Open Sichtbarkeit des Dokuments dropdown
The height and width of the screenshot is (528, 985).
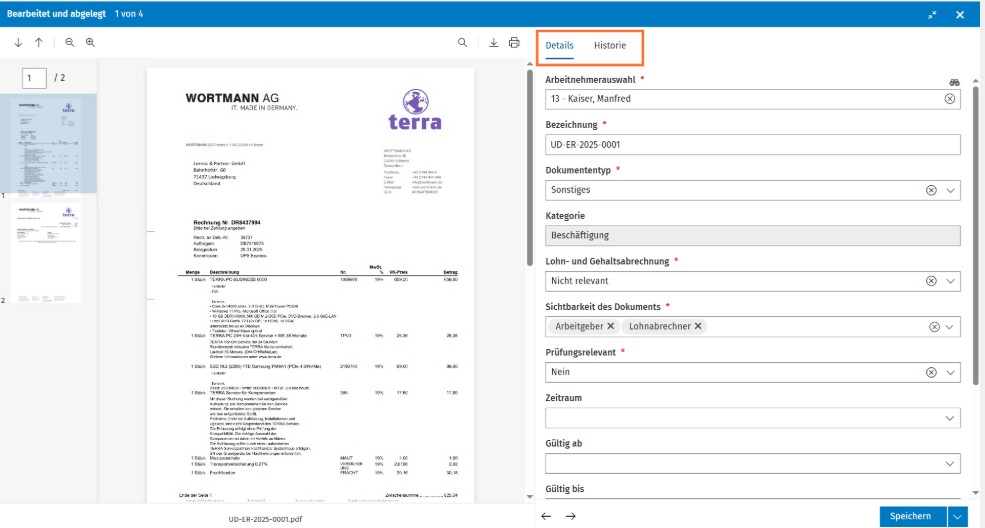tap(950, 327)
